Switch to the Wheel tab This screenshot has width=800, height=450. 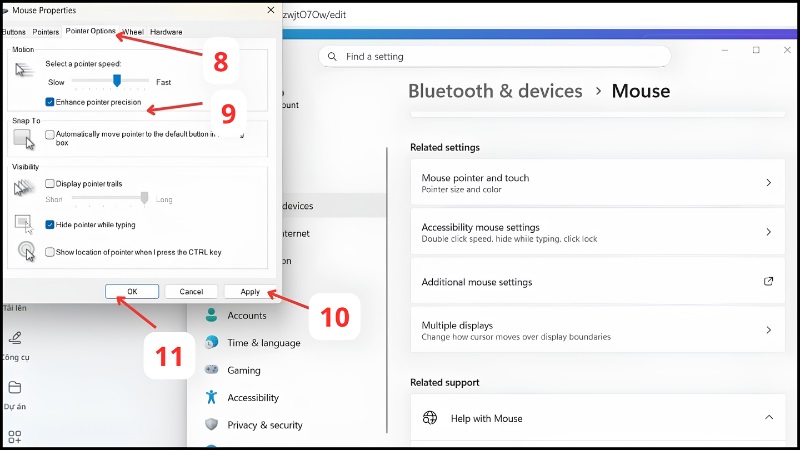(133, 32)
